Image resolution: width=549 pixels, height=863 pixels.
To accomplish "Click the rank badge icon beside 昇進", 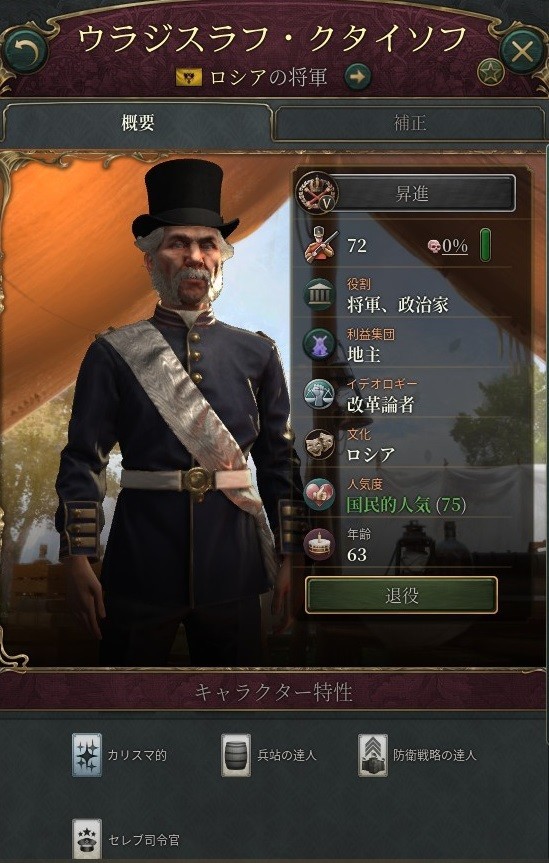I will [317, 193].
